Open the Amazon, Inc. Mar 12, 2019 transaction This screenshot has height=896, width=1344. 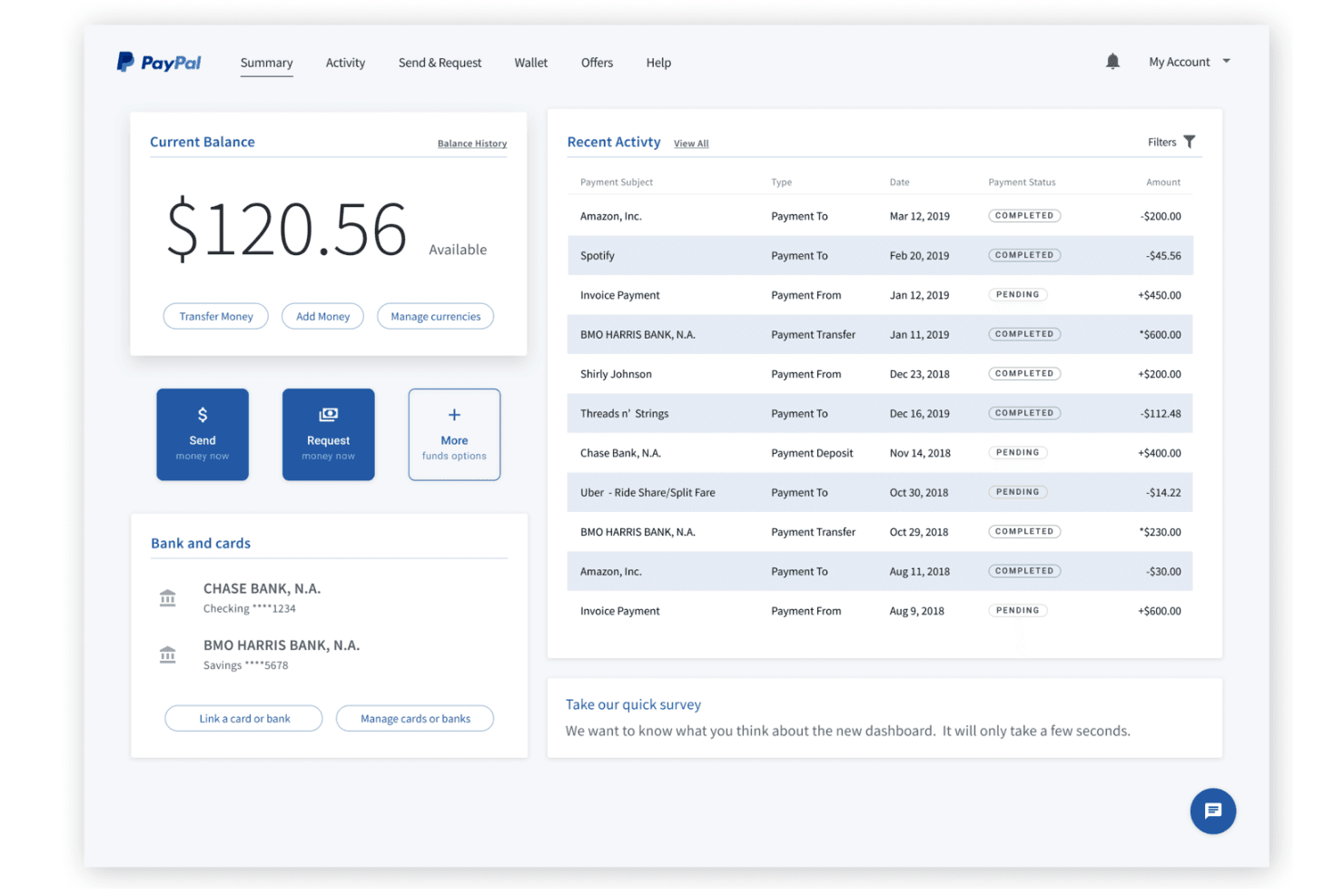[880, 216]
